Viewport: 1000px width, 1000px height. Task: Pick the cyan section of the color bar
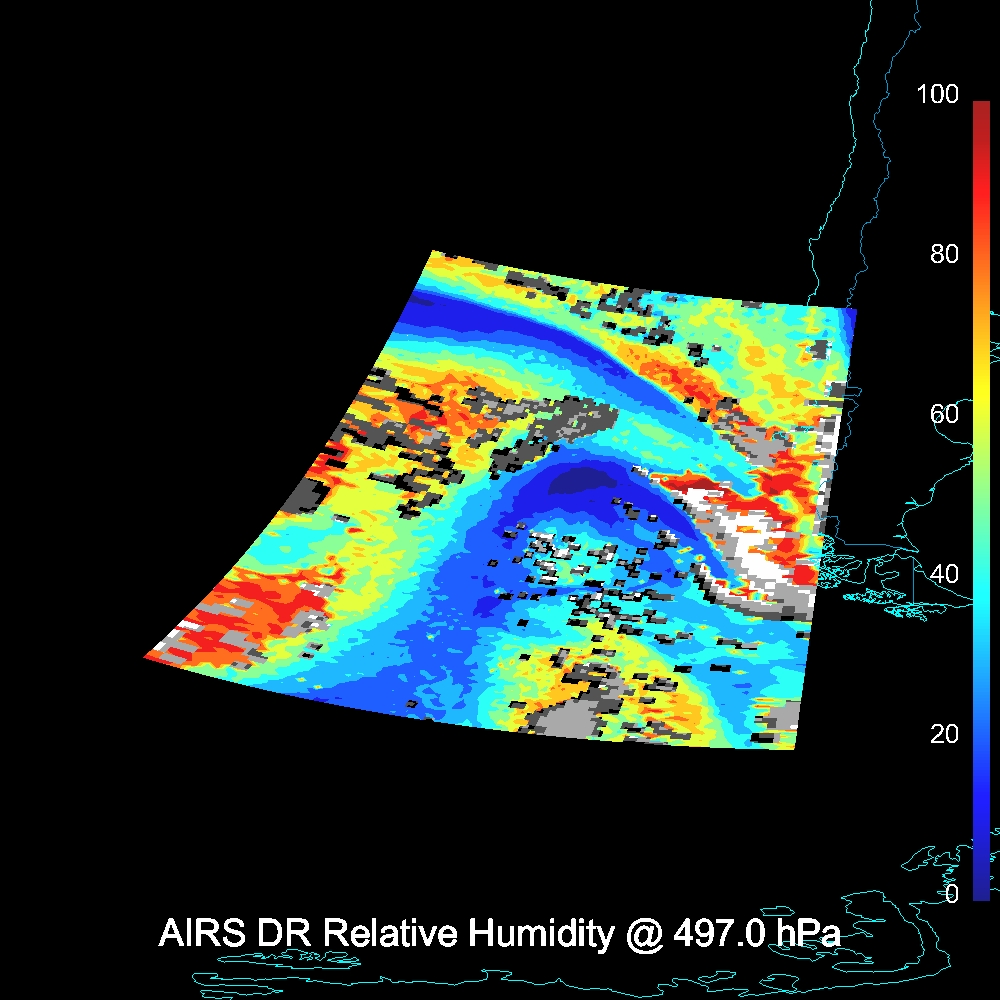980,590
